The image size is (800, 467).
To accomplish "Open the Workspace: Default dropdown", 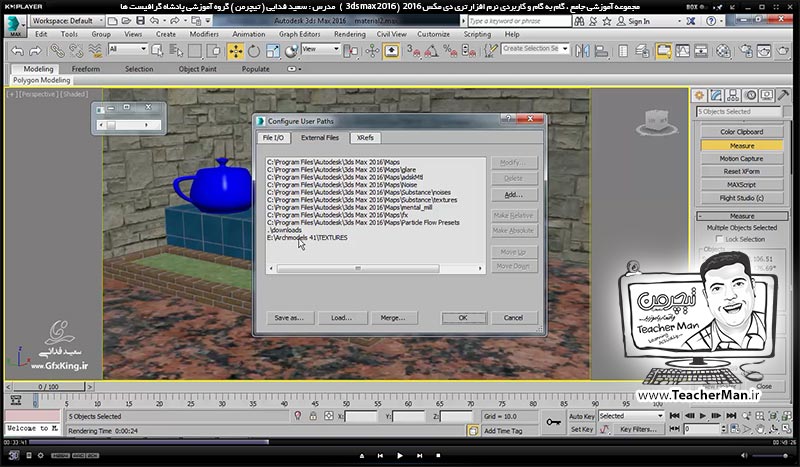I will (x=67, y=21).
